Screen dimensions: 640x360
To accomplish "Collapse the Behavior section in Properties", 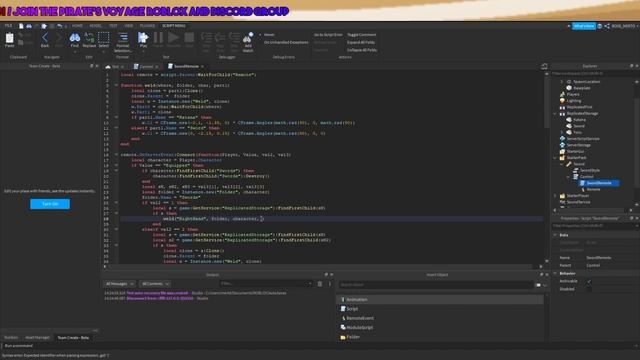I will pos(555,273).
